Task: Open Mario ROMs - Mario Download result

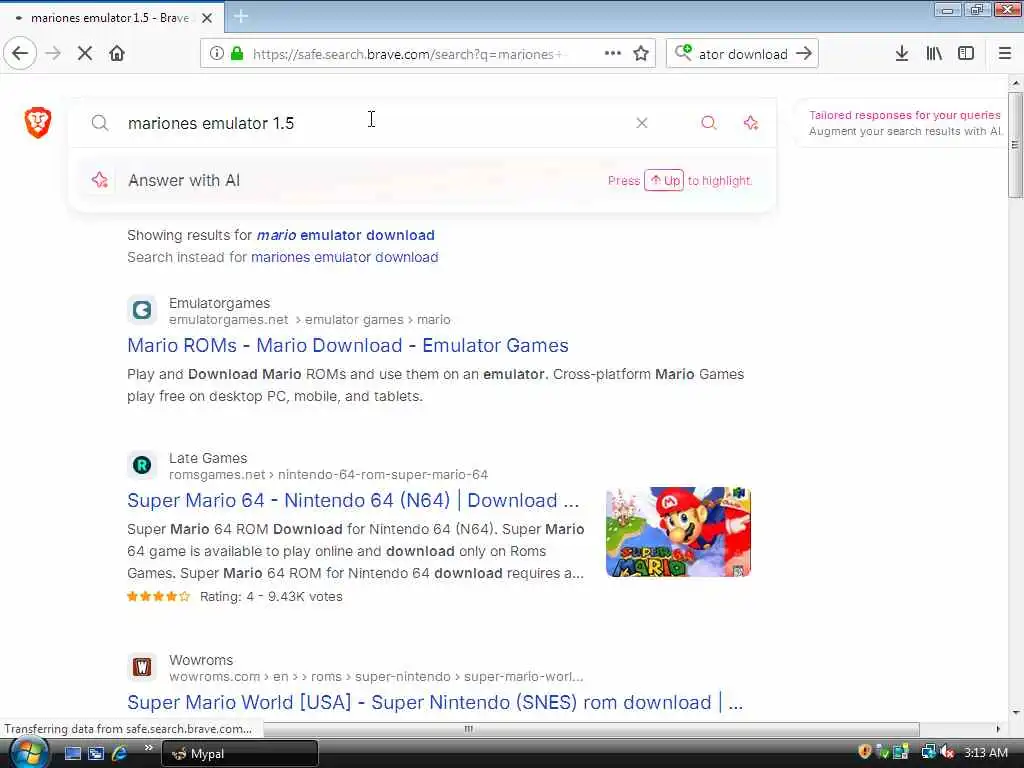Action: point(347,345)
